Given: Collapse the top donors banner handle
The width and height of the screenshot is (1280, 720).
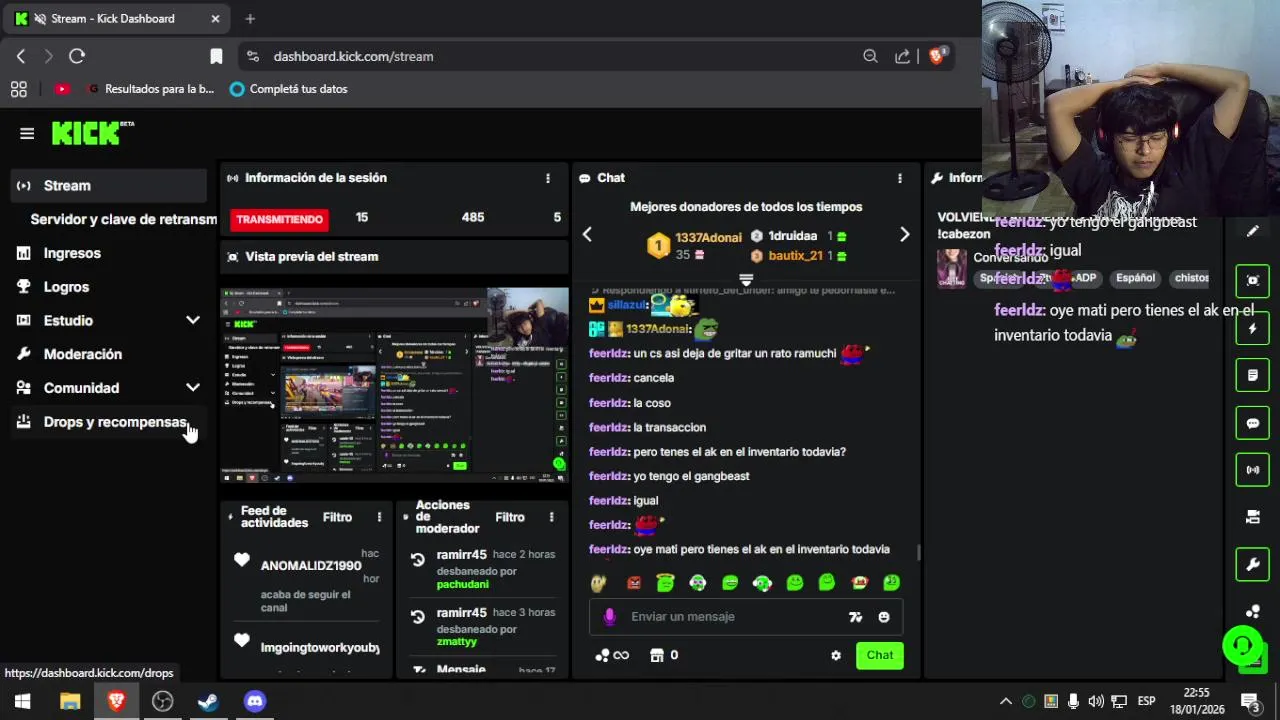Looking at the screenshot, I should point(745,279).
